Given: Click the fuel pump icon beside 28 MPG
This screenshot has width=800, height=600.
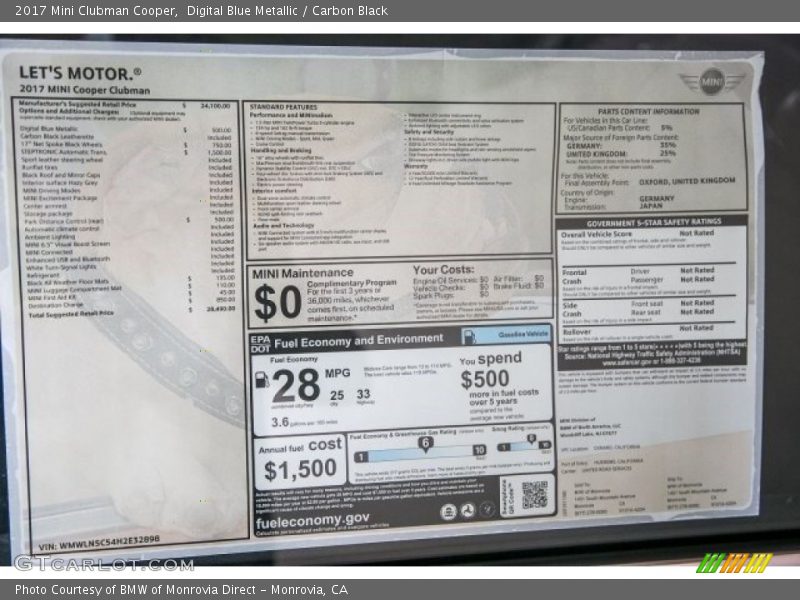Looking at the screenshot, I should (262, 380).
